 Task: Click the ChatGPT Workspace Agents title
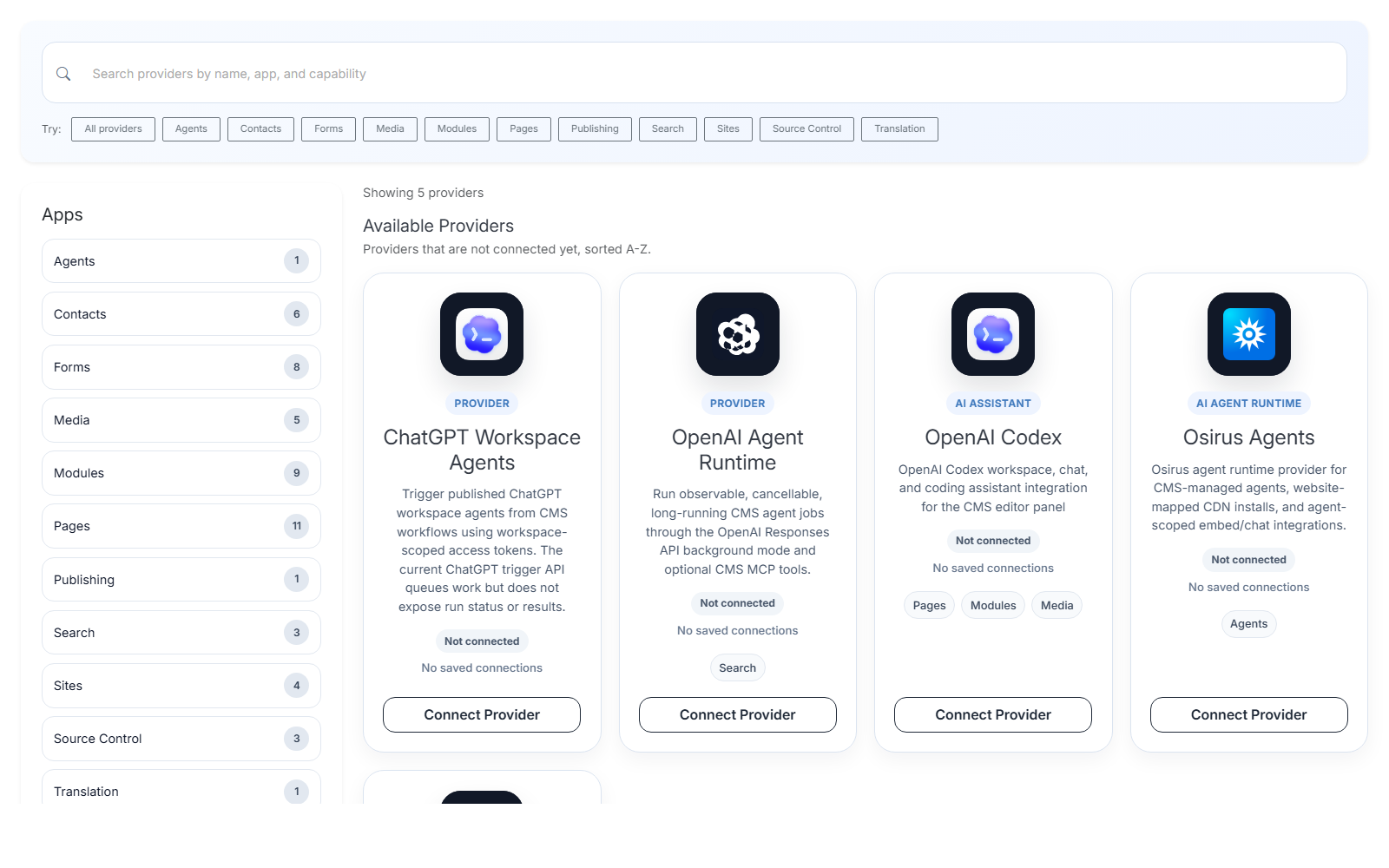click(x=482, y=450)
